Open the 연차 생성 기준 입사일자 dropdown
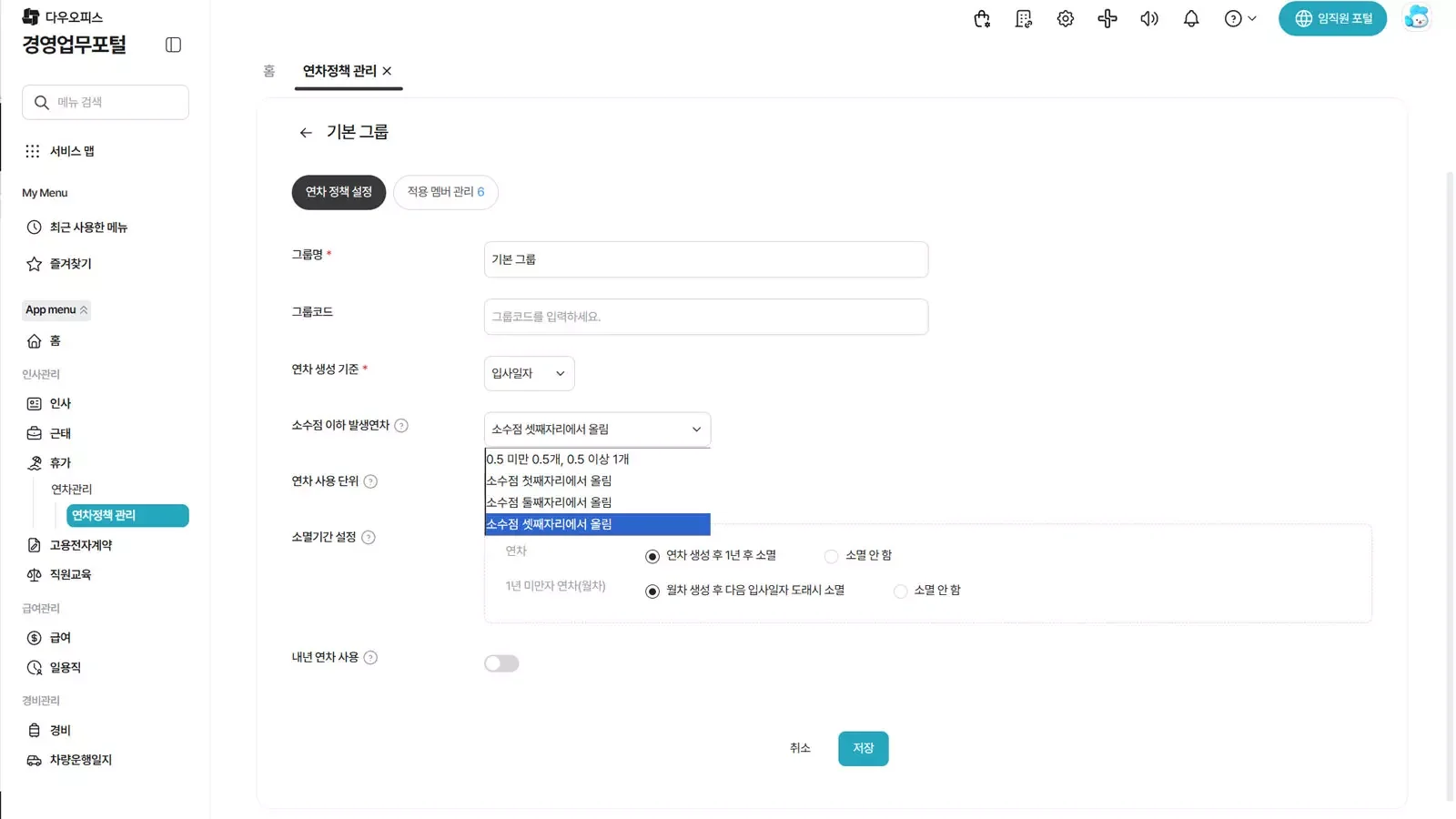The image size is (1456, 819). pos(528,373)
